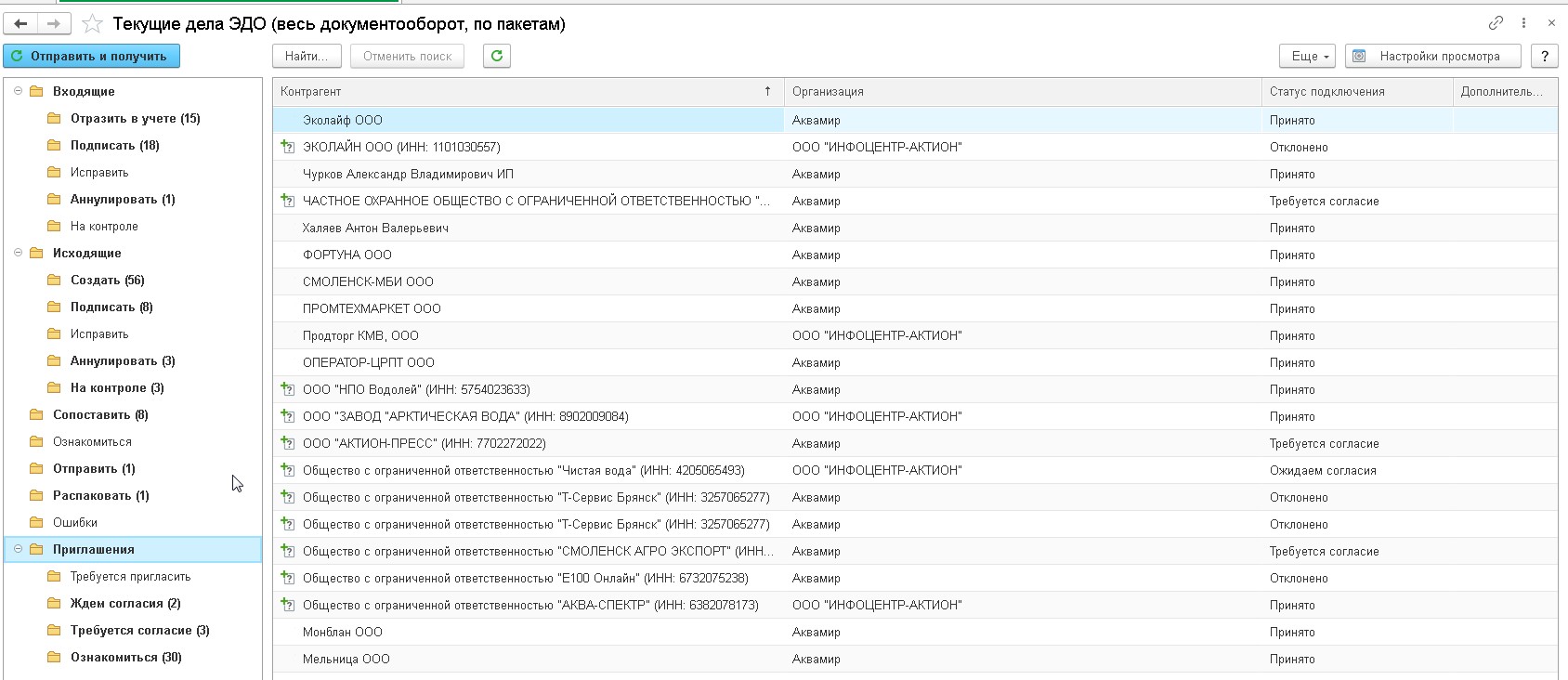Select the Мельница ООО row
Viewport: 1568px width, 680px height.
915,659
